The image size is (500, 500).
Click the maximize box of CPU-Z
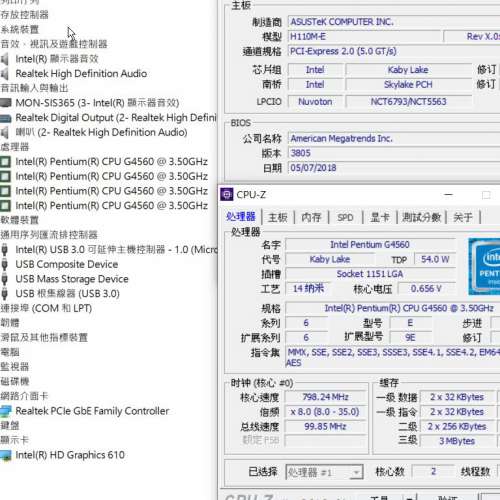click(486, 195)
